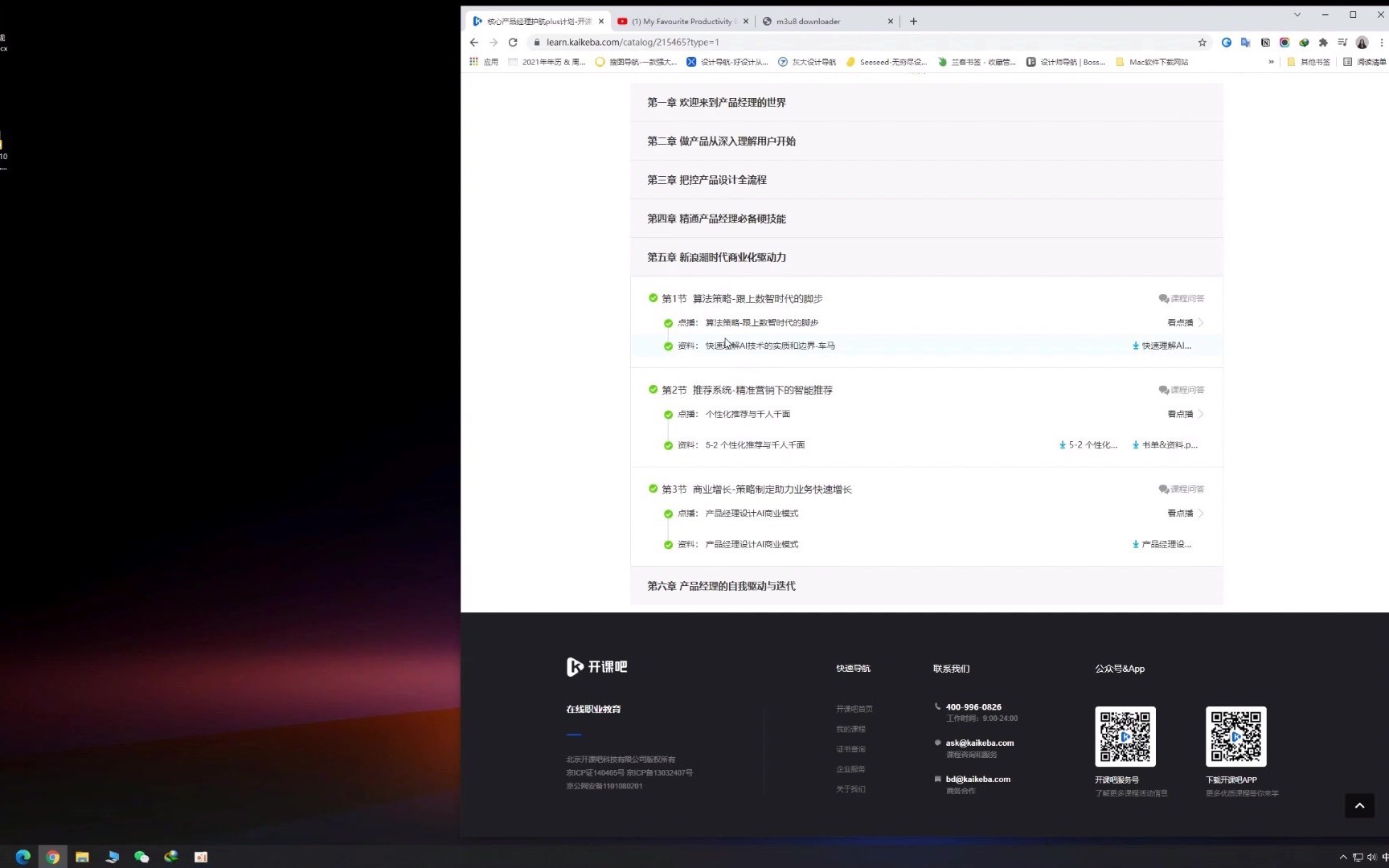Close the m3u8 downloader tab
This screenshot has width=1389, height=868.
coord(890,22)
